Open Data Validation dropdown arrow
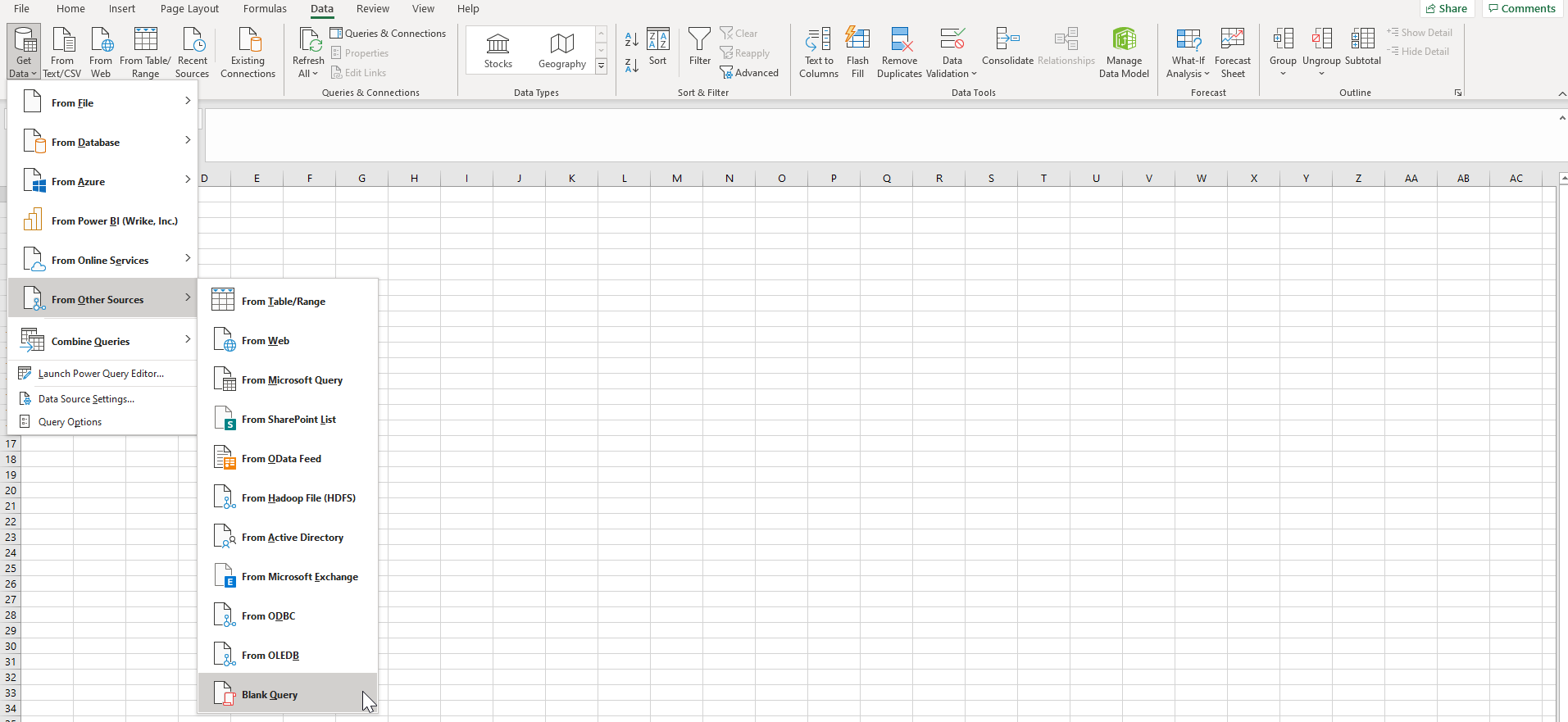The width and height of the screenshot is (1568, 722). 974,74
